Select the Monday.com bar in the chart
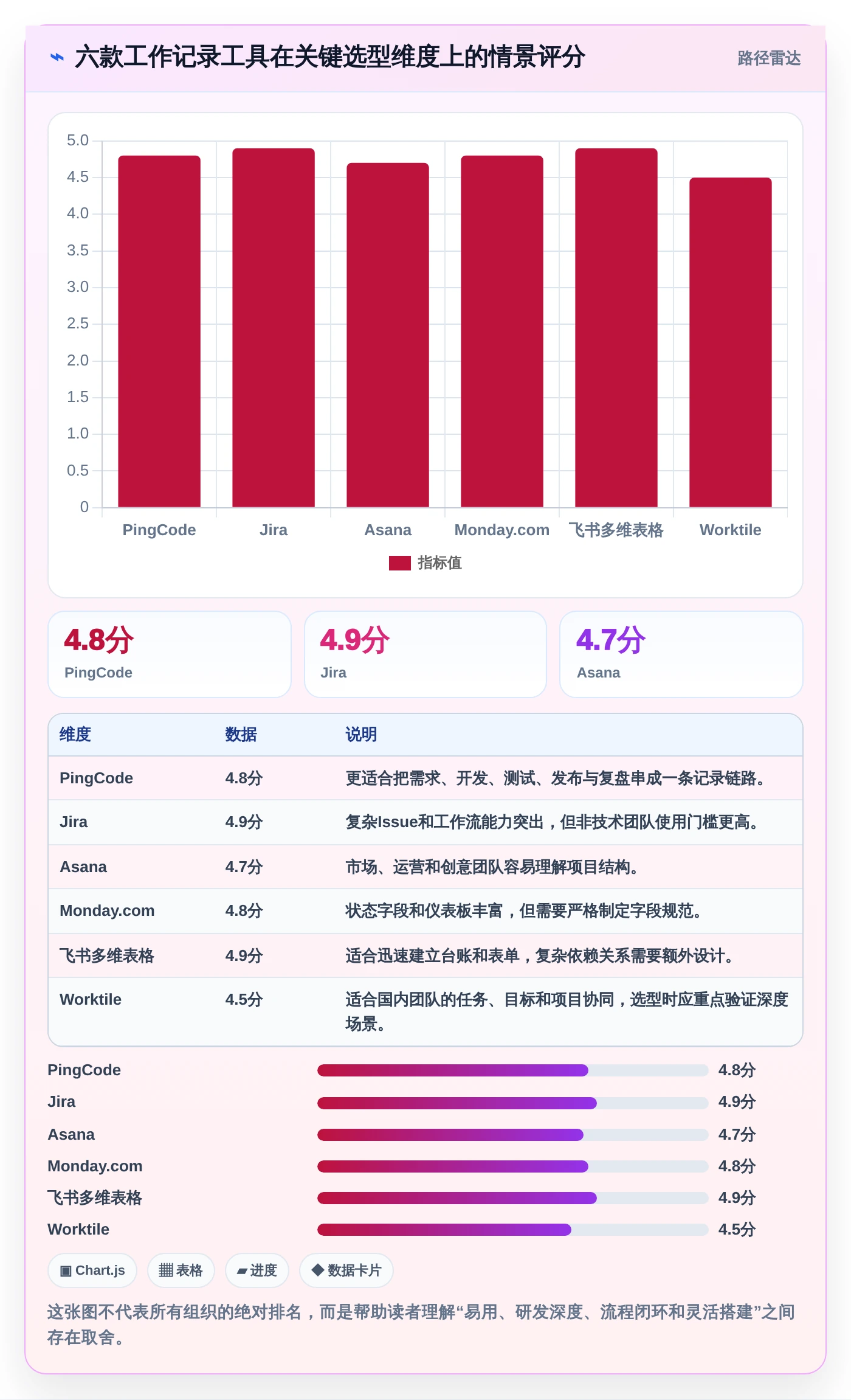Screen dimensions: 851x1400 click(x=502, y=331)
